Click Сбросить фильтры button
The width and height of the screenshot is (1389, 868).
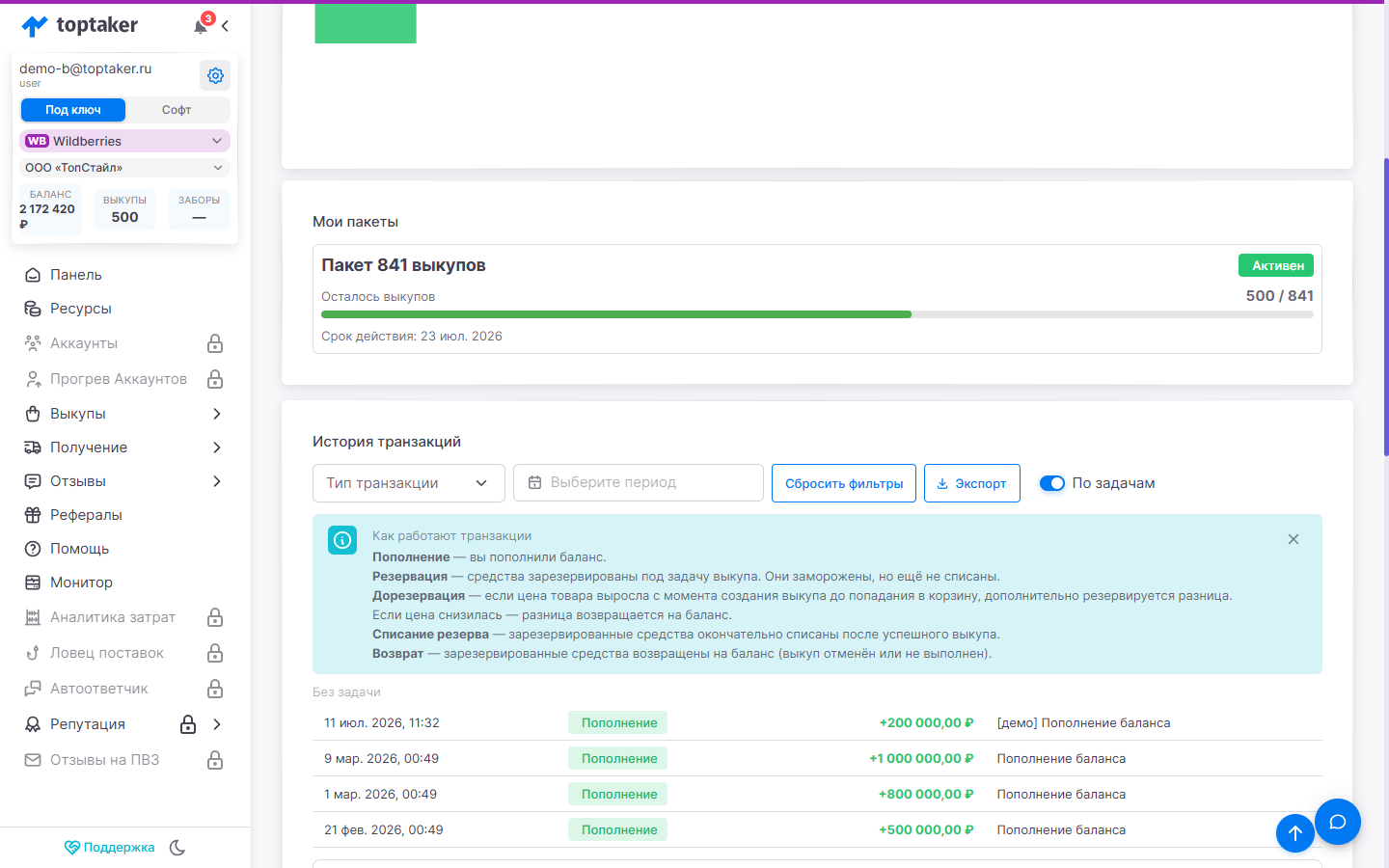pos(844,483)
